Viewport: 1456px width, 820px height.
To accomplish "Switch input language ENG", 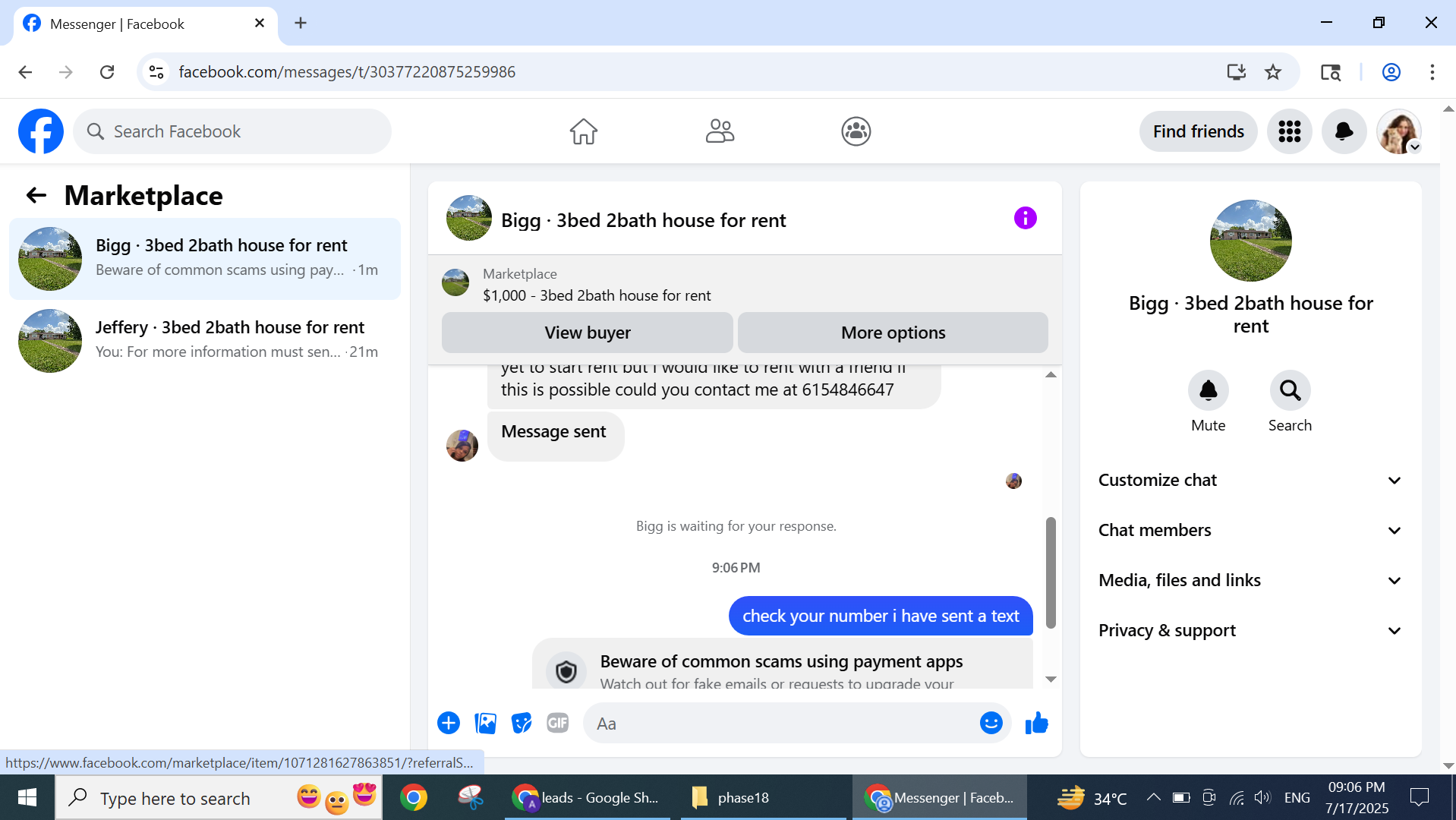I will 1297,797.
